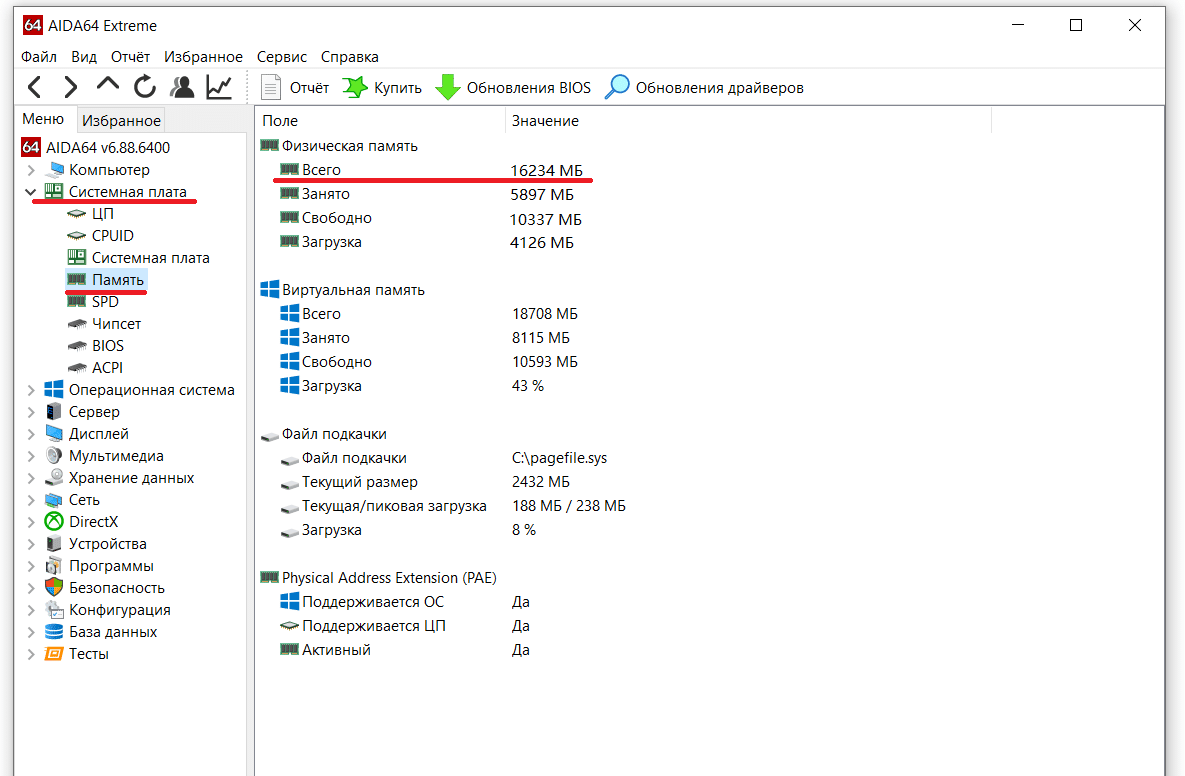Select the Всего physical memory row
Image resolution: width=1185 pixels, height=776 pixels.
[x=321, y=170]
